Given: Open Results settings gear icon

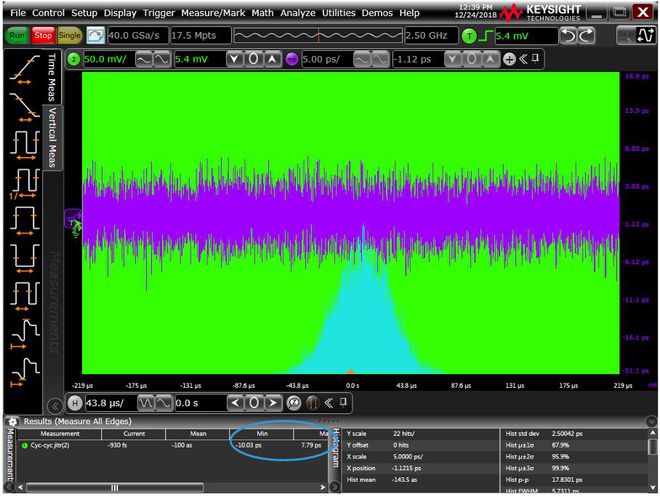Looking at the screenshot, I should [x=13, y=421].
